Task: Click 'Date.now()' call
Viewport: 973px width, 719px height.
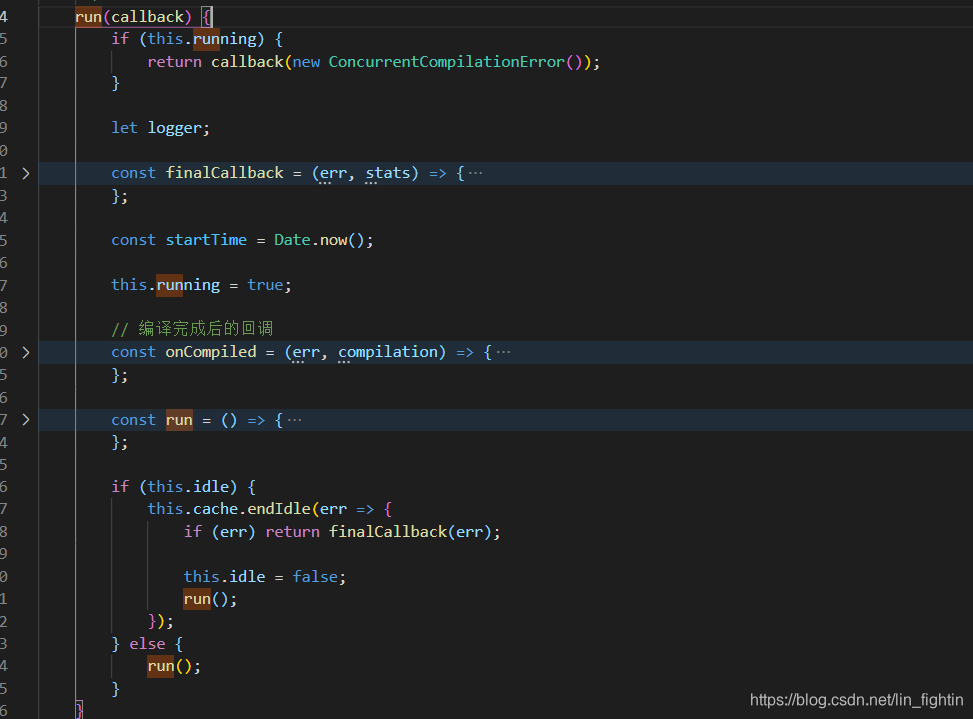Action: tap(321, 240)
